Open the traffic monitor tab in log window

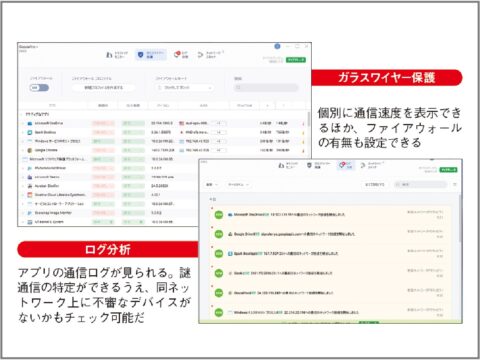[288, 165]
